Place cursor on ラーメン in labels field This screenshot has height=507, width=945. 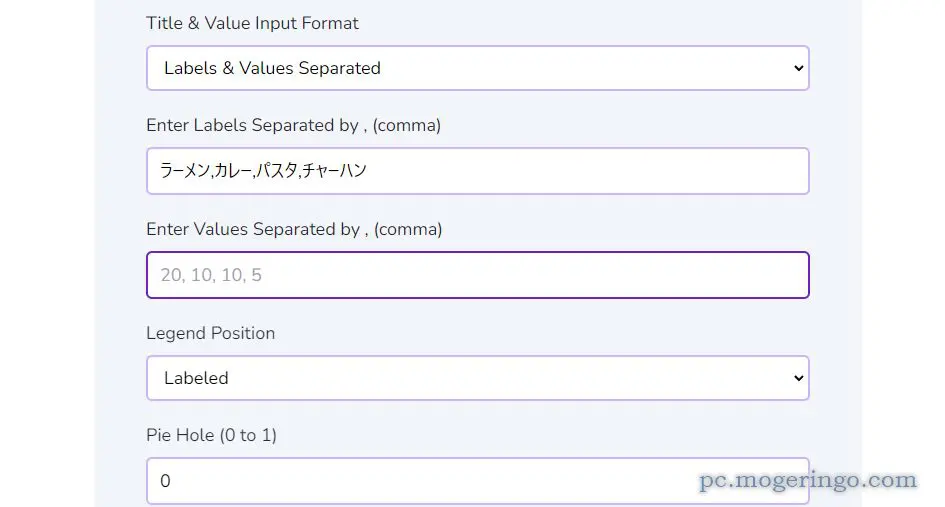tap(185, 171)
